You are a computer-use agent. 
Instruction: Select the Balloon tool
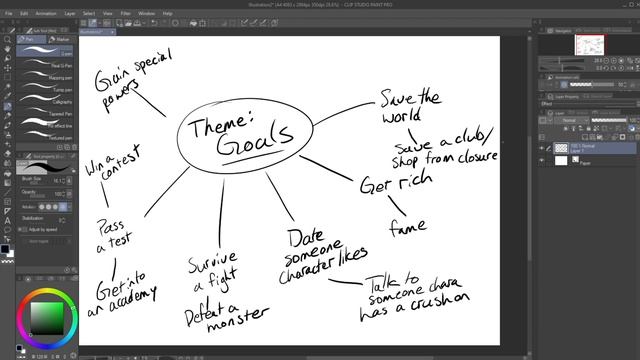(x=7, y=230)
